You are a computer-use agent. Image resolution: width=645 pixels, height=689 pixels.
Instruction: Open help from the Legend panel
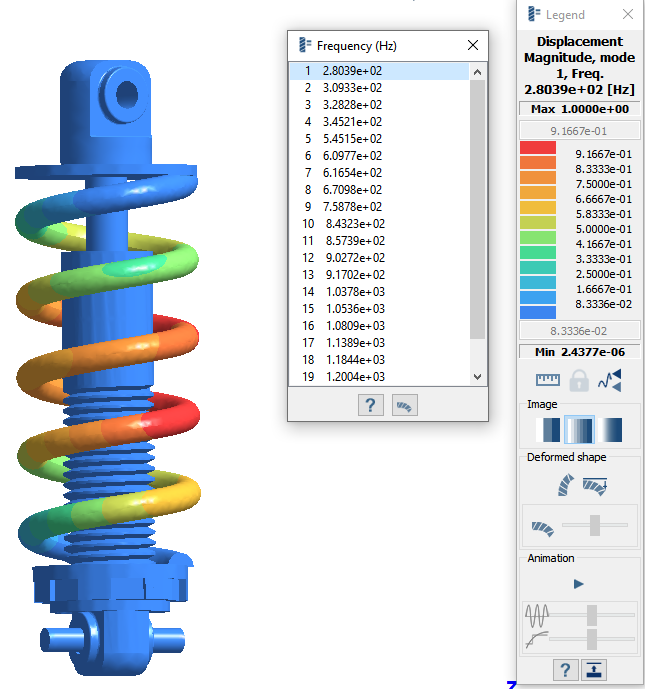[x=564, y=670]
